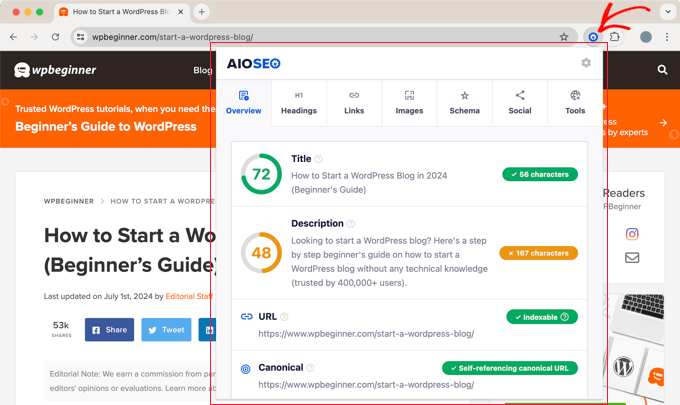This screenshot has width=680, height=405.
Task: Bookmark this page with the star icon
Action: pos(563,37)
